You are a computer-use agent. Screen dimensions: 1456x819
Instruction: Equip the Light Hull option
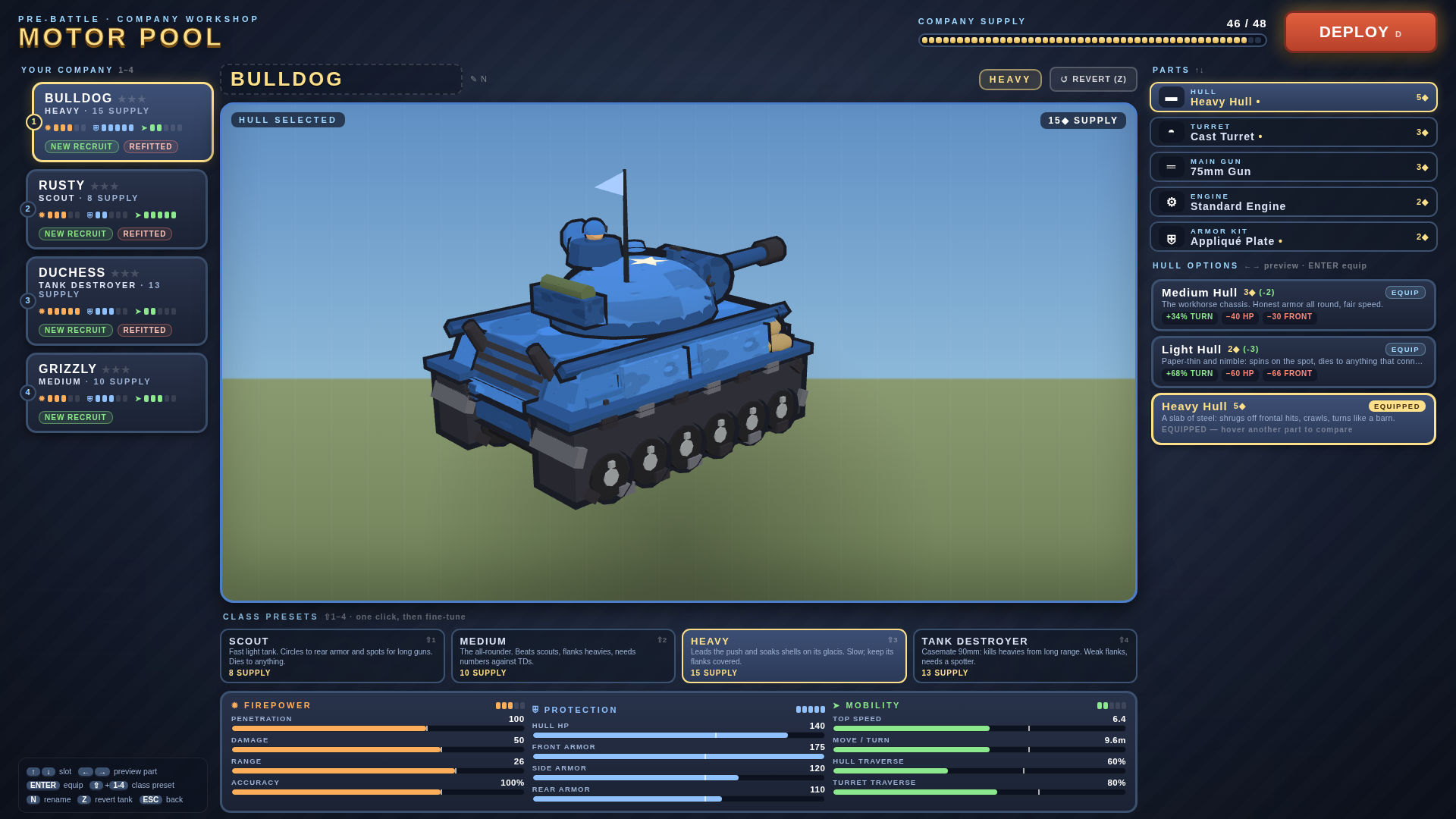click(x=1405, y=350)
